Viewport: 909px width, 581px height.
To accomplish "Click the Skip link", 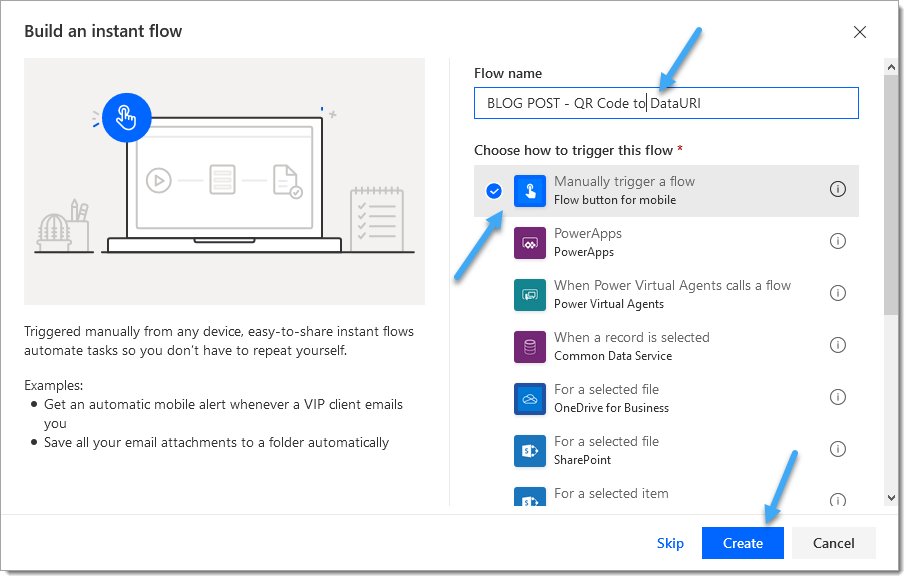I will (x=670, y=543).
